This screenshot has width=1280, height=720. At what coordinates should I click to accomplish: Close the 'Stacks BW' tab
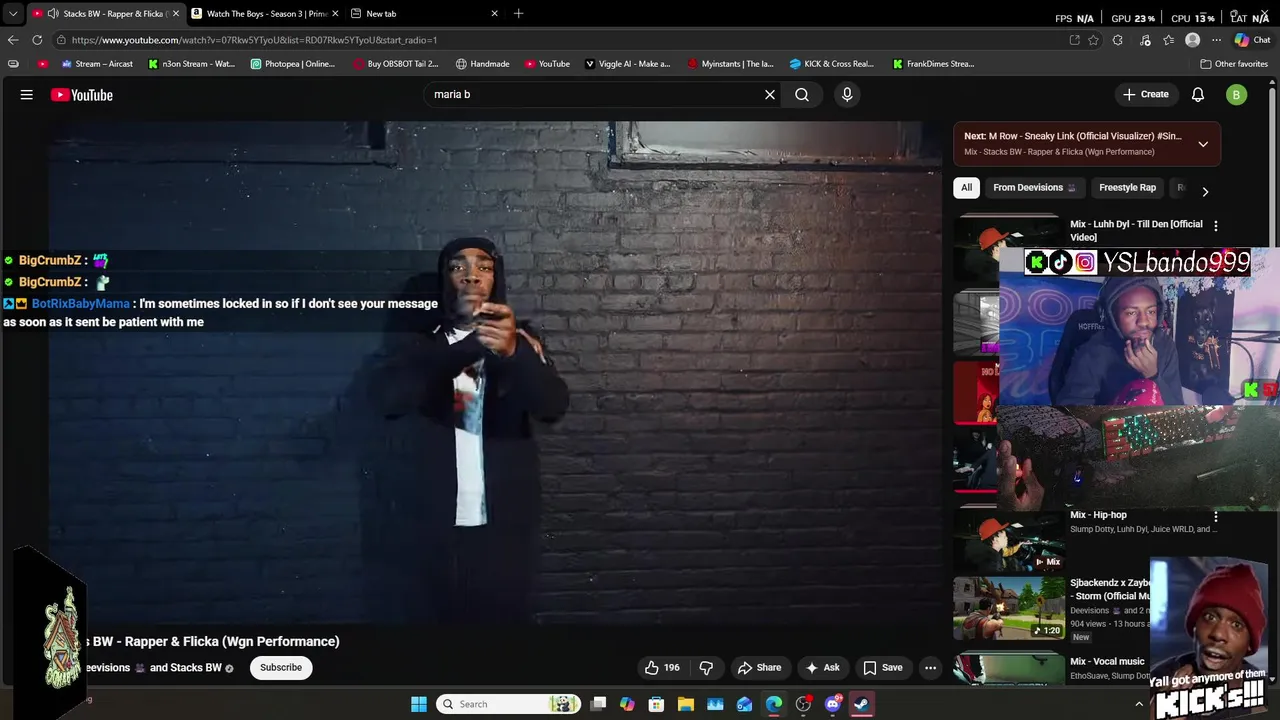176,14
